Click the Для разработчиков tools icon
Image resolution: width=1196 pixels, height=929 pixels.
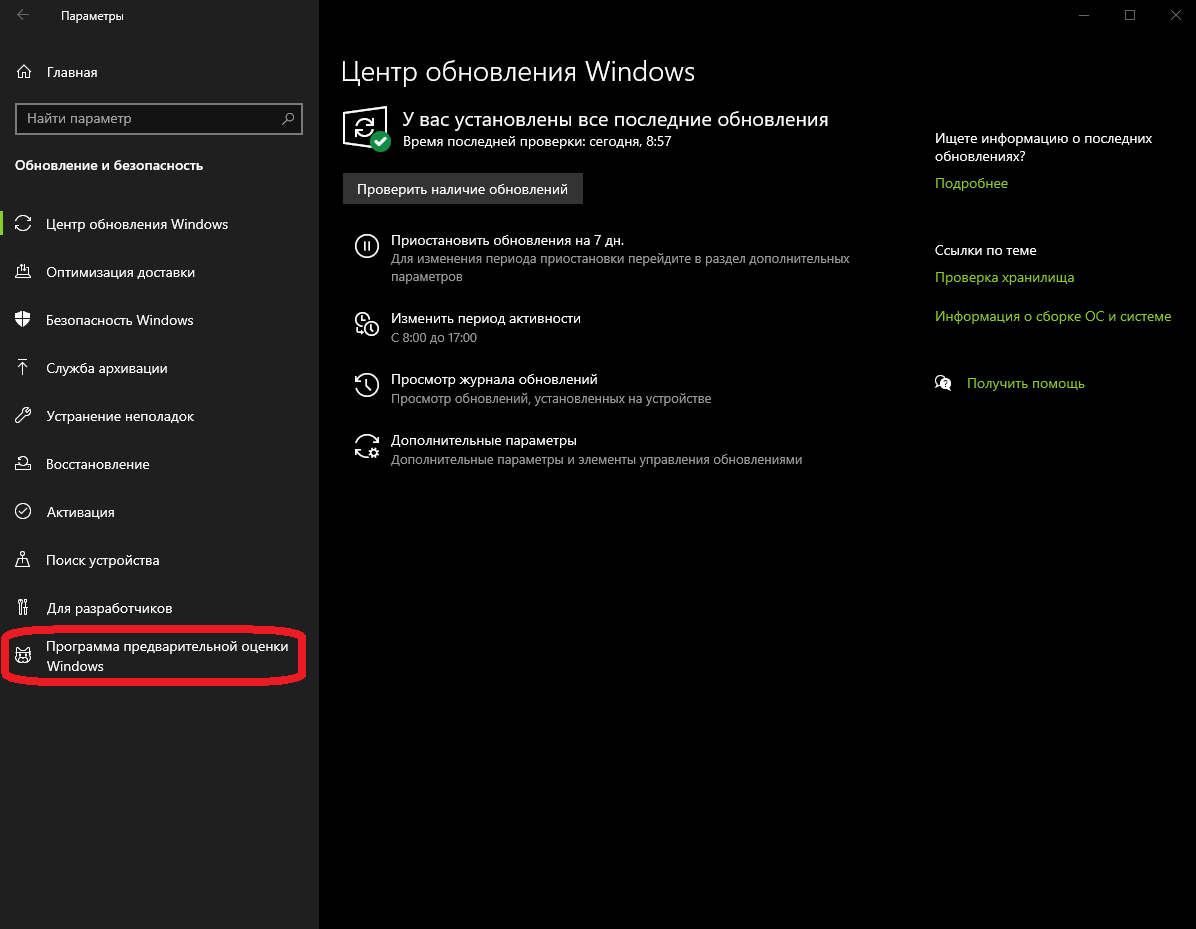coord(23,608)
